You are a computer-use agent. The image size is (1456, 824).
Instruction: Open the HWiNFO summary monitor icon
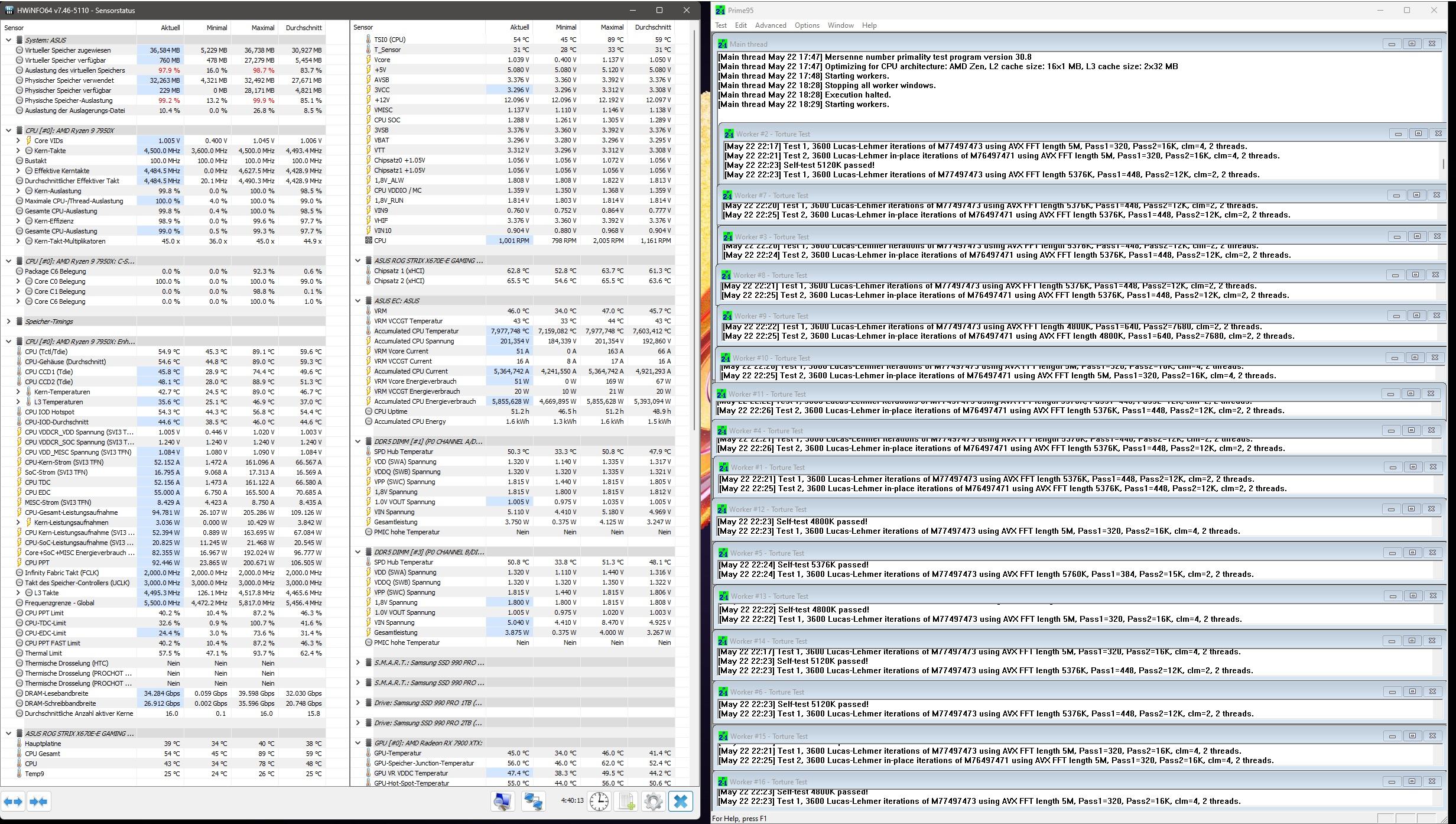pos(503,802)
